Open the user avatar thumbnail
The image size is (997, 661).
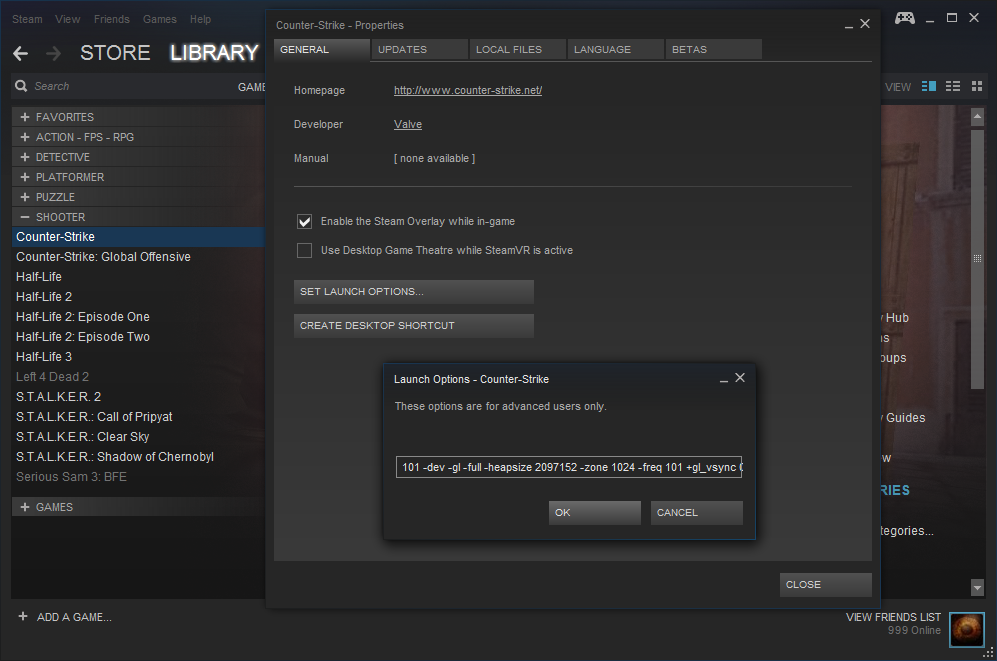coord(966,630)
